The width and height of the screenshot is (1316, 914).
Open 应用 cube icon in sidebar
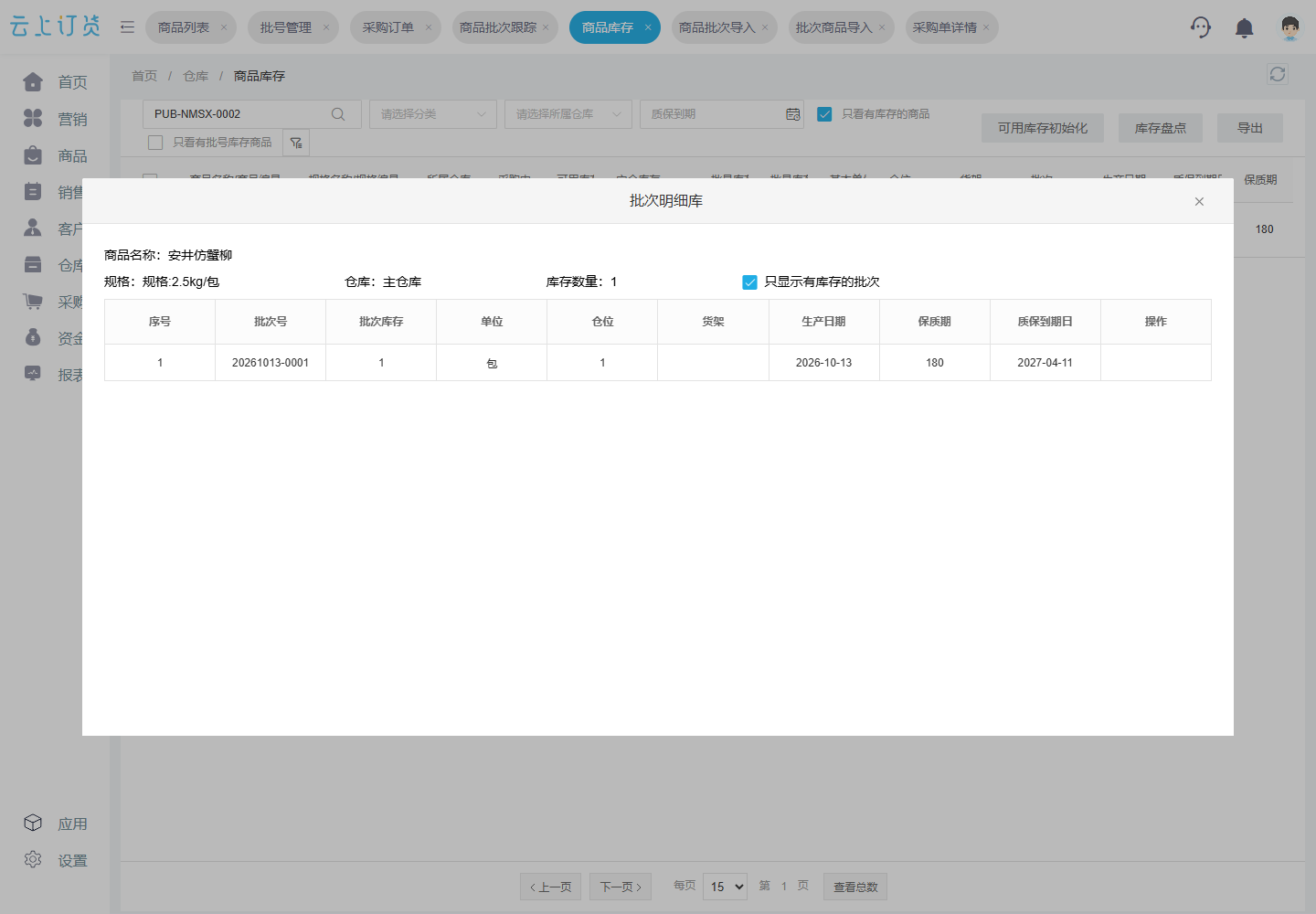point(33,824)
